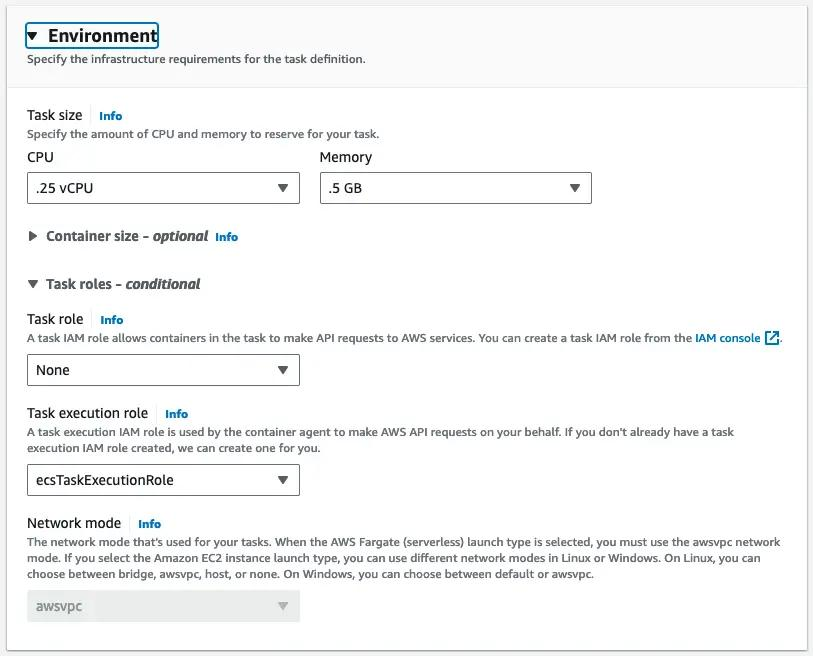Screen dimensions: 813x656
Task: Click the disabled awsvpc network mode dropdown
Action: pos(163,606)
